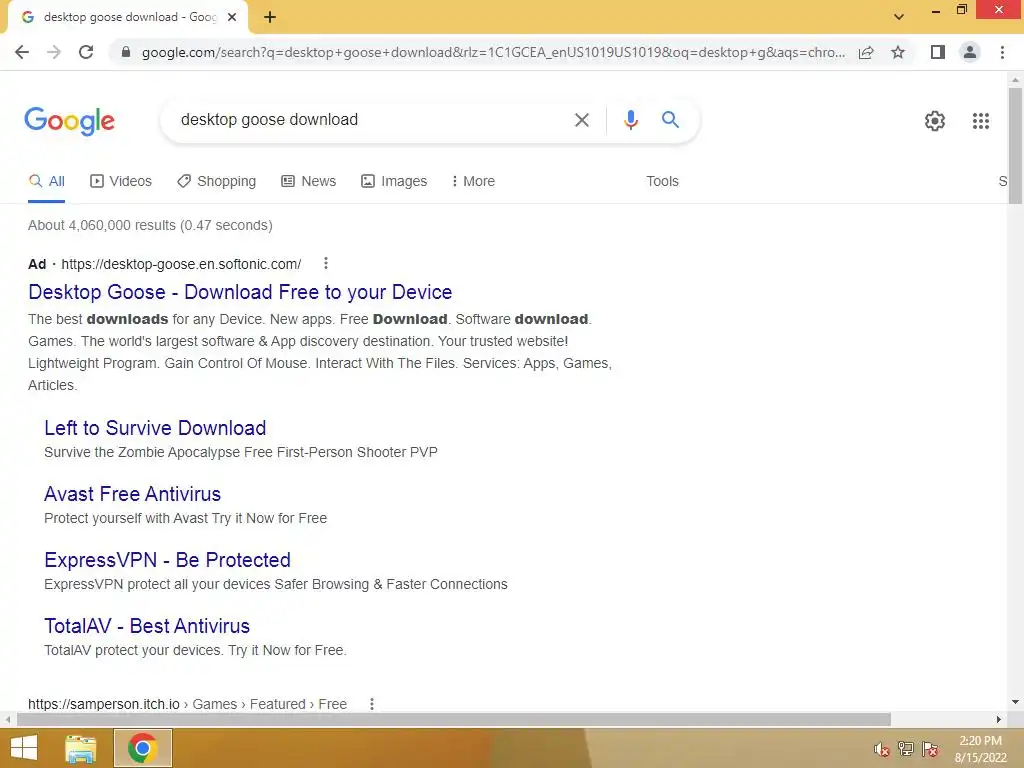Click the muted volume tray icon
This screenshot has width=1024, height=768.
(881, 749)
